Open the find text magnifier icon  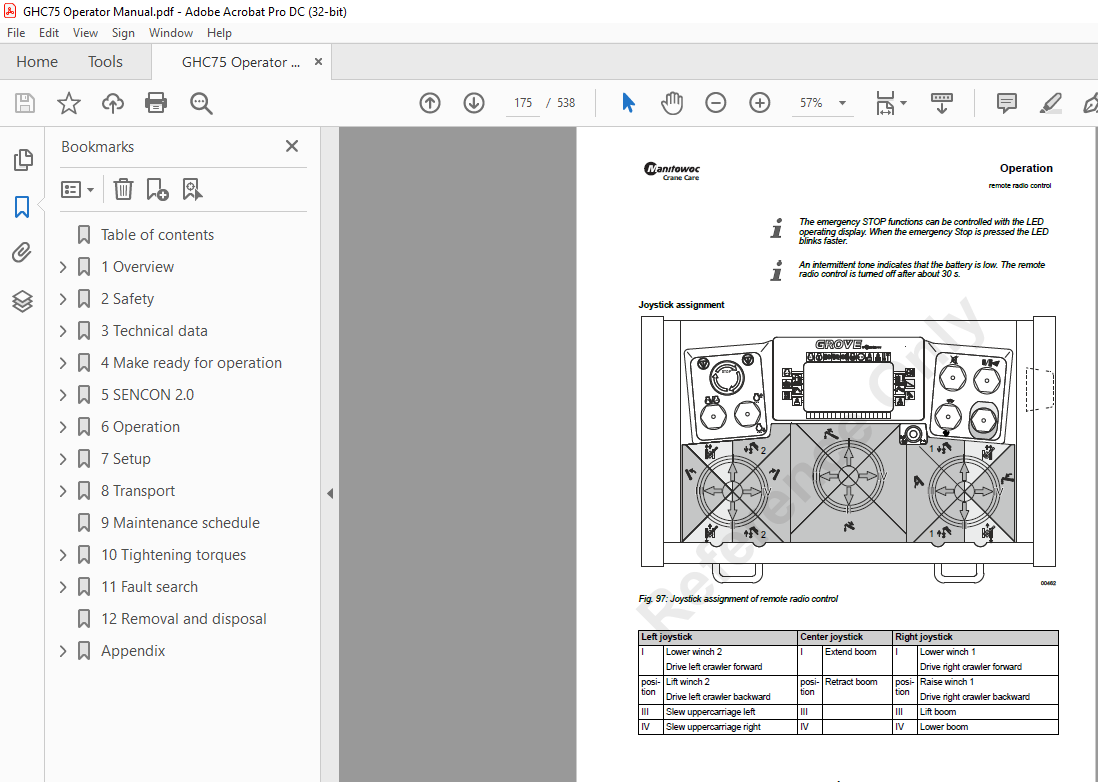pos(201,103)
